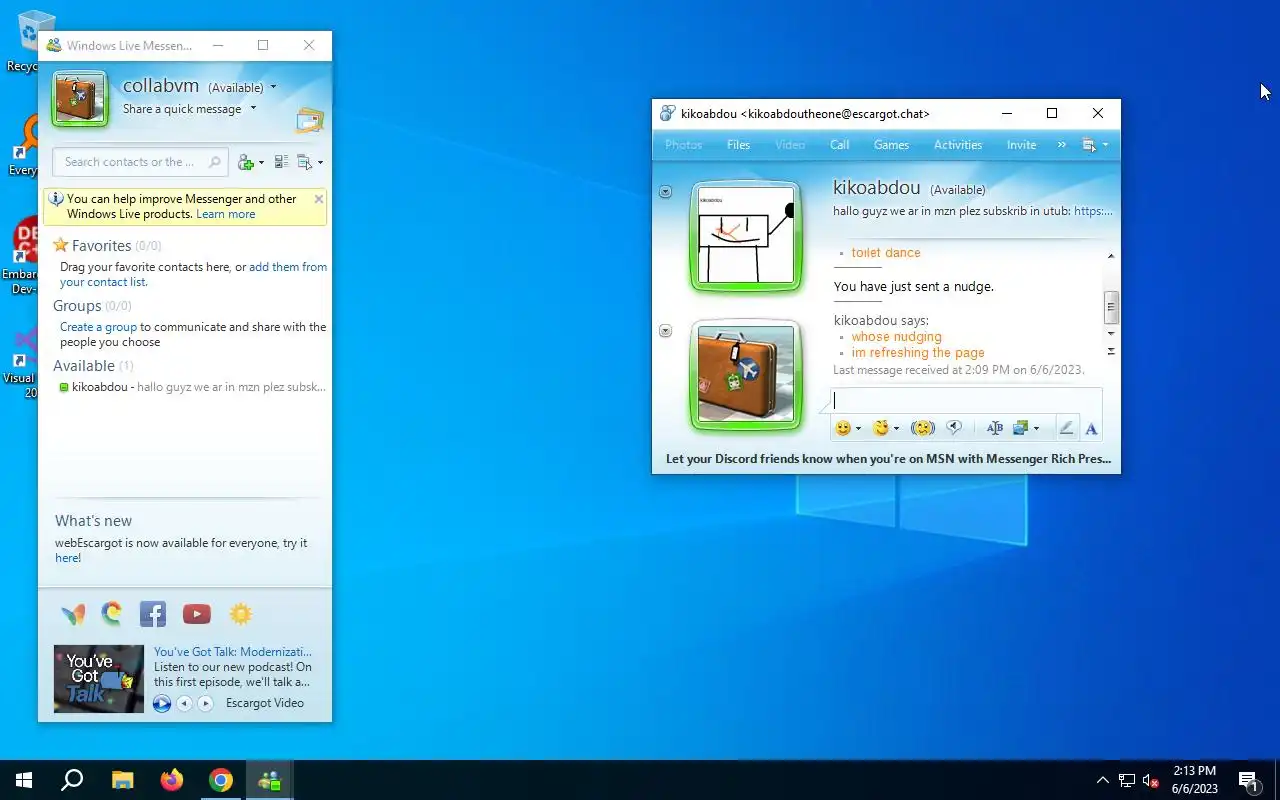The height and width of the screenshot is (800, 1280).
Task: Select an emoticon smiley in chat
Action: 843,428
